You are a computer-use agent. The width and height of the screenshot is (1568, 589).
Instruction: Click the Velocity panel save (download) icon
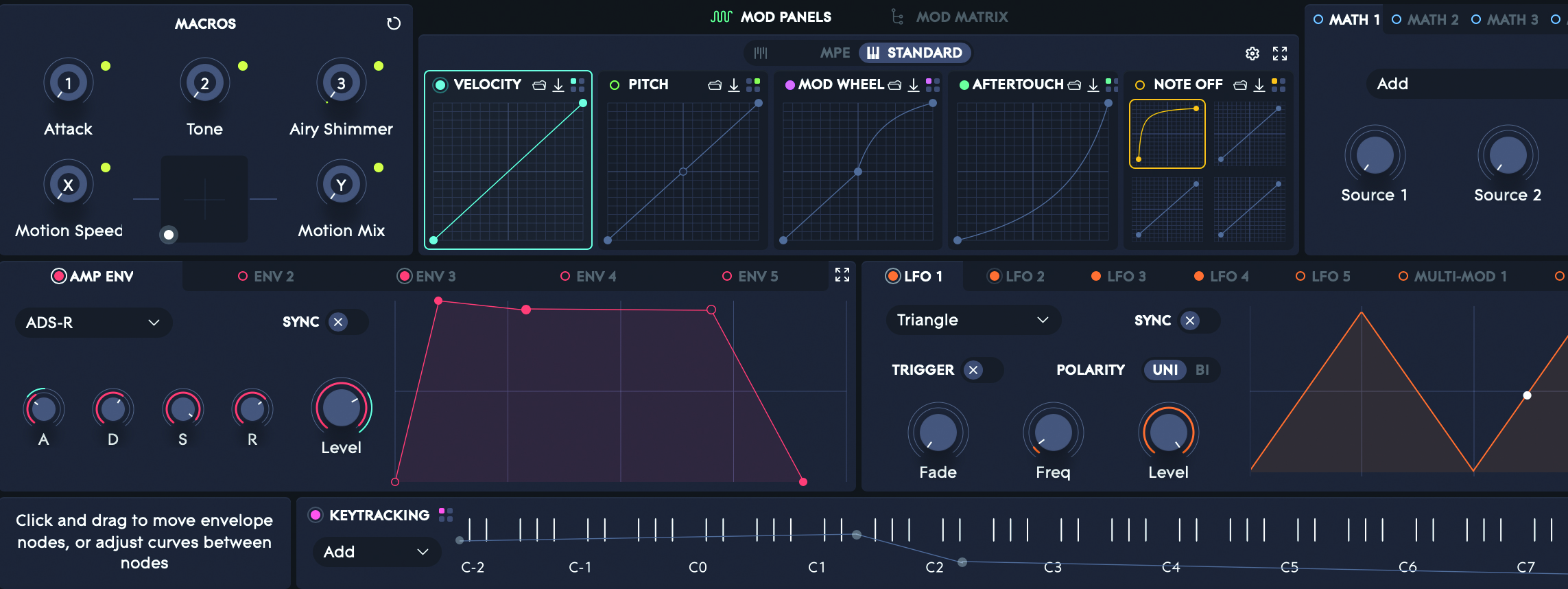point(558,84)
